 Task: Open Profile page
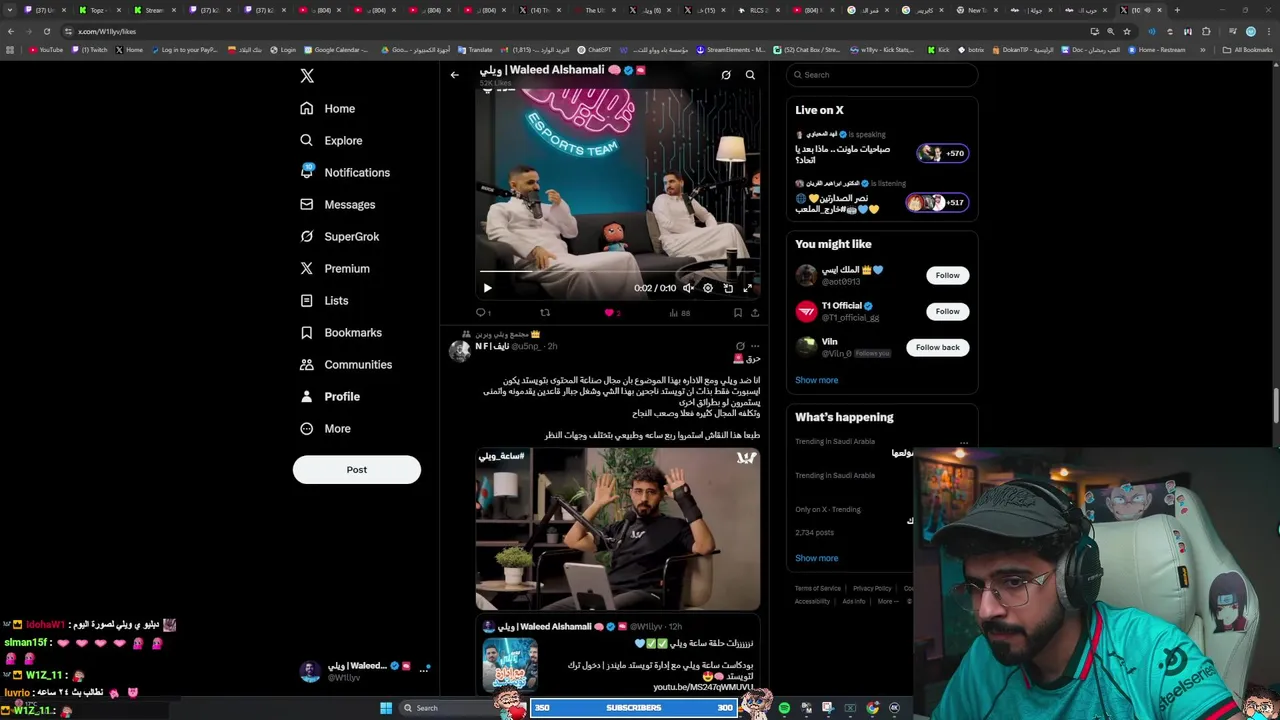coord(330,396)
